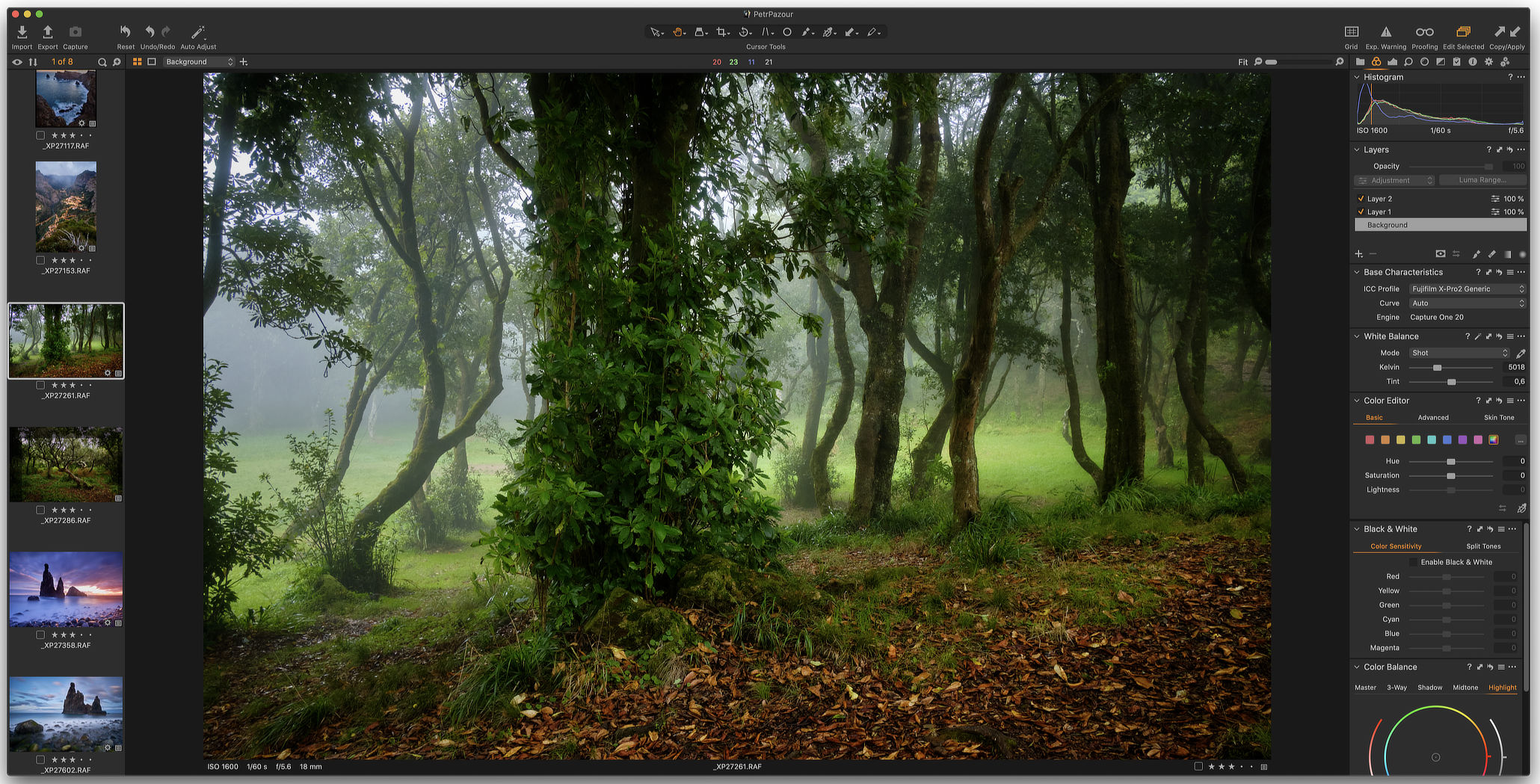Click the Reset adjustments icon
Image resolution: width=1540 pixels, height=784 pixels.
pos(126,31)
